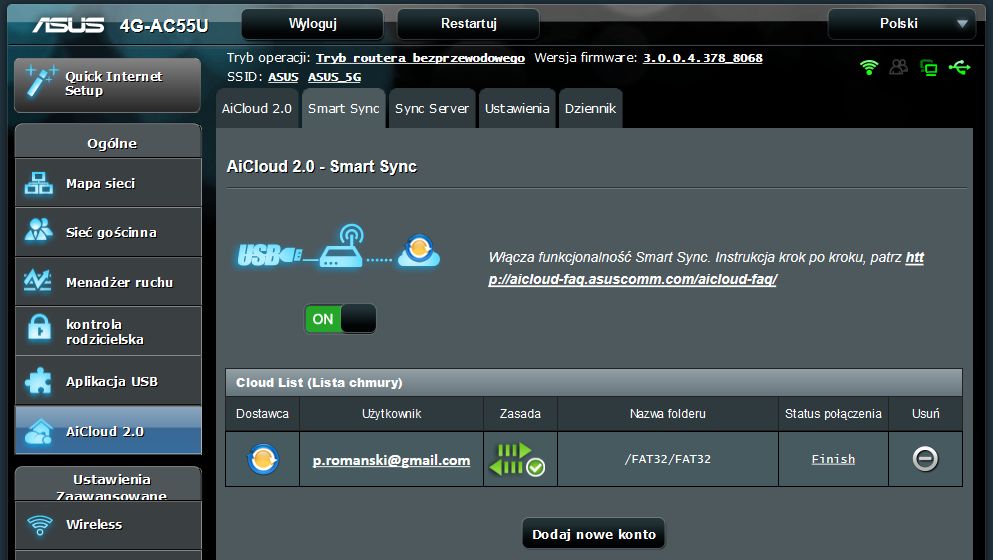993x560 pixels.
Task: Click the 4G-AC55U model name
Action: point(163,25)
